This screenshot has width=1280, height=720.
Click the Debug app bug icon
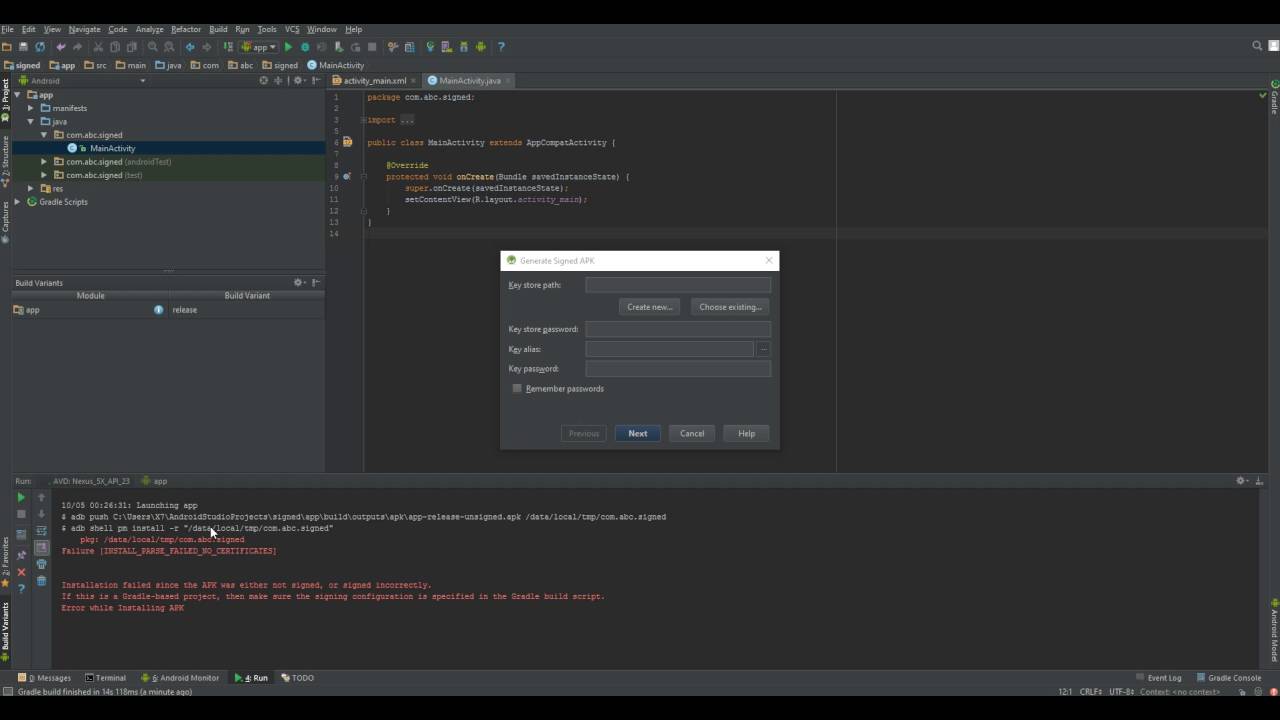point(305,46)
